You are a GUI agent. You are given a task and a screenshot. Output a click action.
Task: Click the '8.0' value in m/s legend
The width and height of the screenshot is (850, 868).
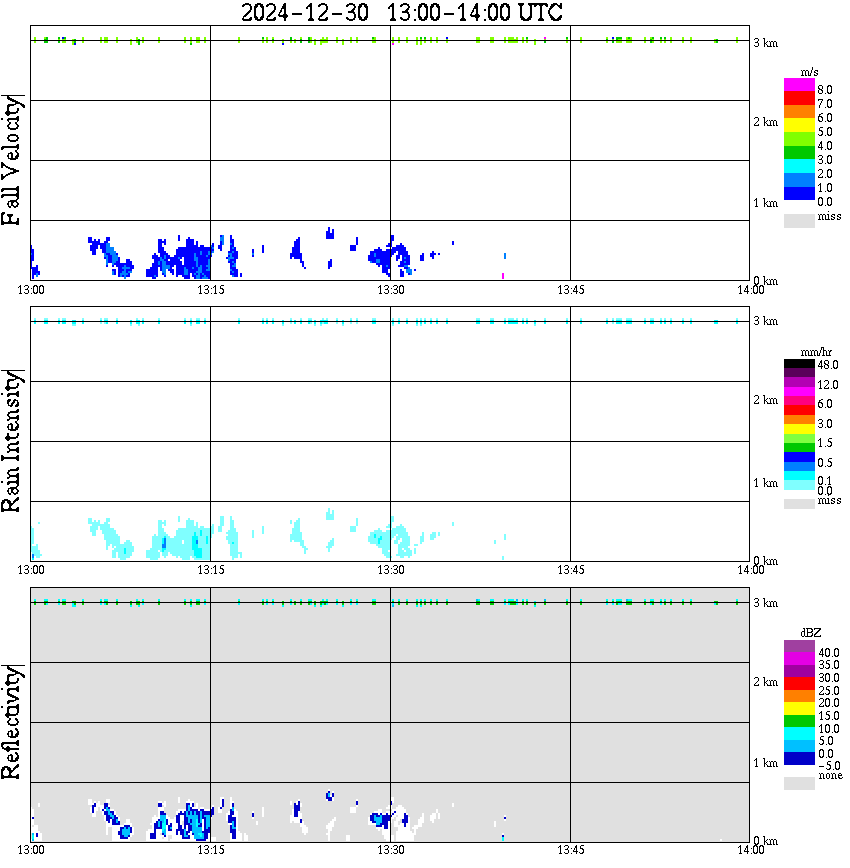tap(825, 90)
